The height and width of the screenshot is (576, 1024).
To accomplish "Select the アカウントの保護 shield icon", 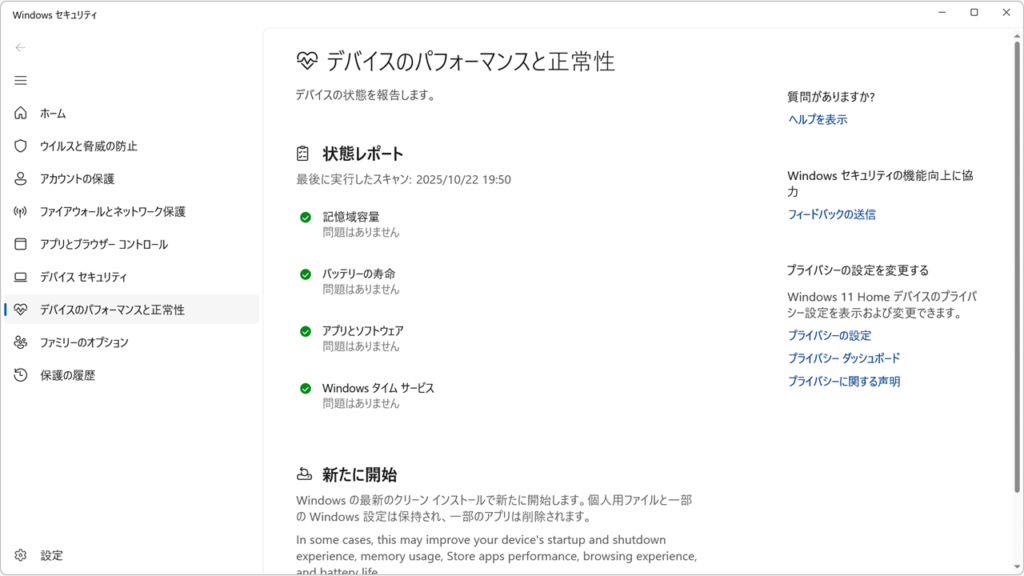I will click(21, 179).
